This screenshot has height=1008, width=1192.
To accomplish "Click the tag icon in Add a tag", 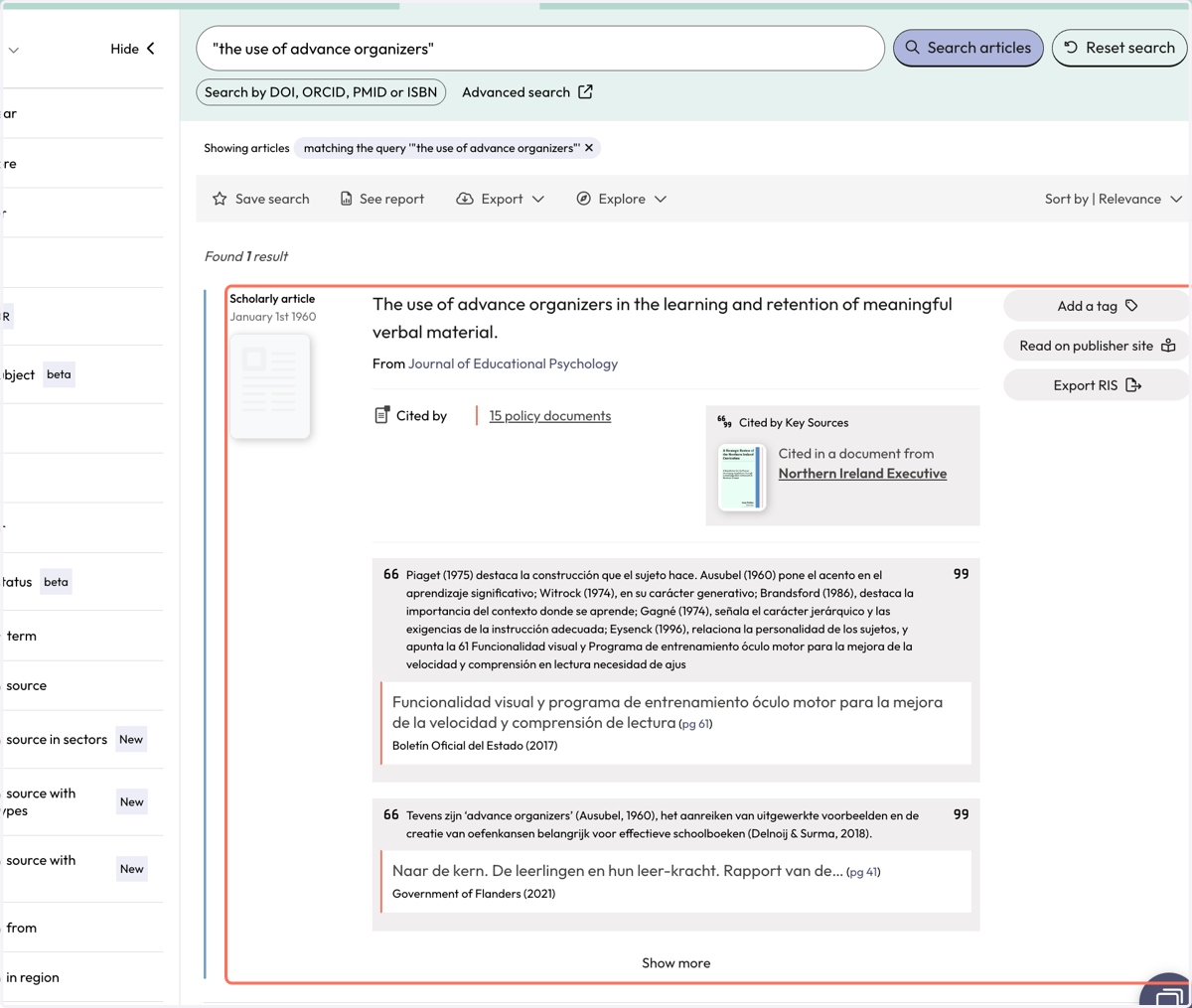I will [1131, 306].
